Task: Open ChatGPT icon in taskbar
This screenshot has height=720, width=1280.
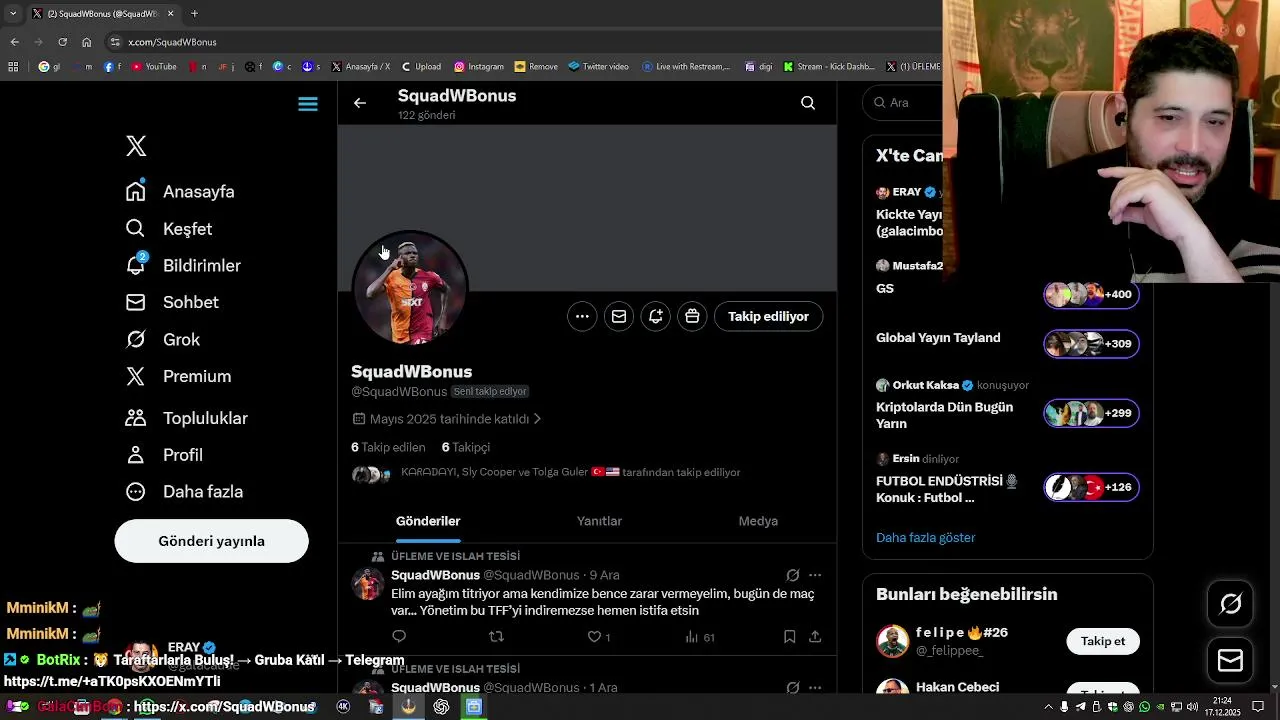Action: click(441, 707)
